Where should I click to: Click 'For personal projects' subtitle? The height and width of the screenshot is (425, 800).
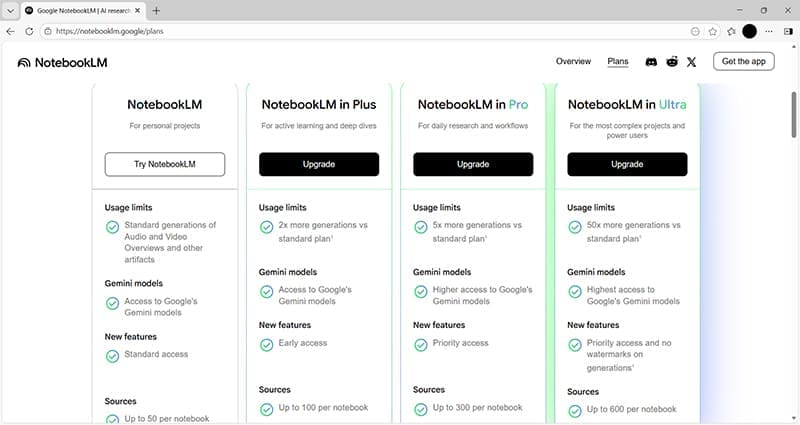pyautogui.click(x=165, y=126)
